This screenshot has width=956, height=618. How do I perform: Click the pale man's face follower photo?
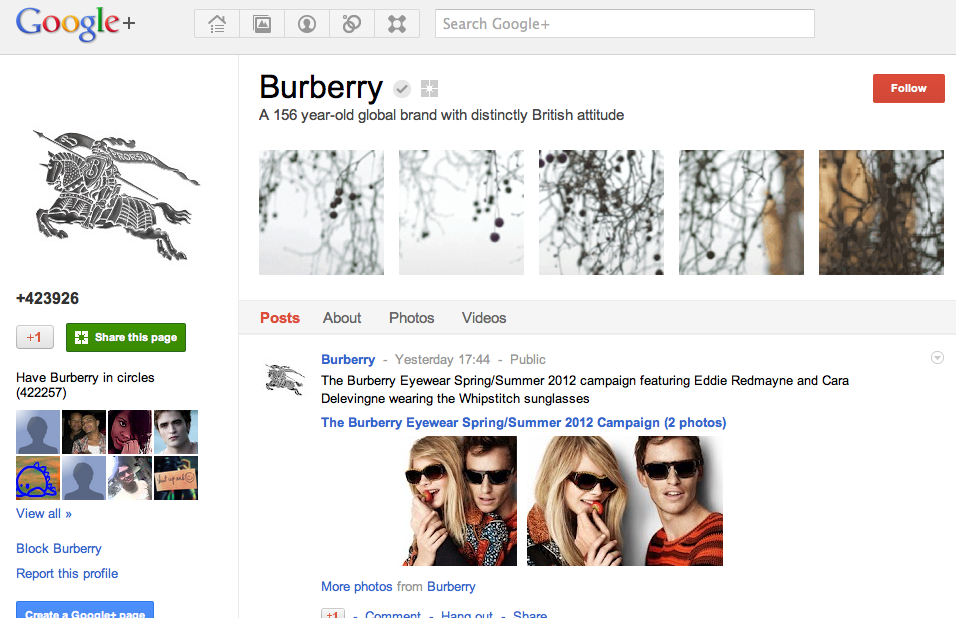(176, 432)
